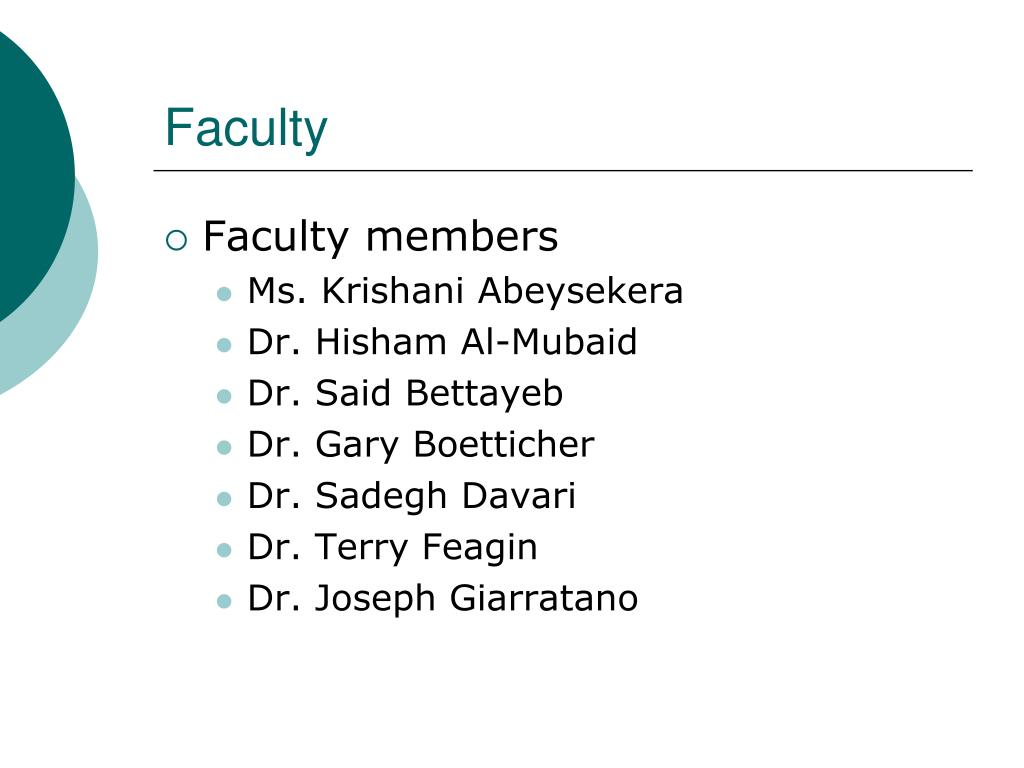Click Ms. Krishani Abeysekera name
This screenshot has height=768, width=1024.
pyautogui.click(x=465, y=291)
